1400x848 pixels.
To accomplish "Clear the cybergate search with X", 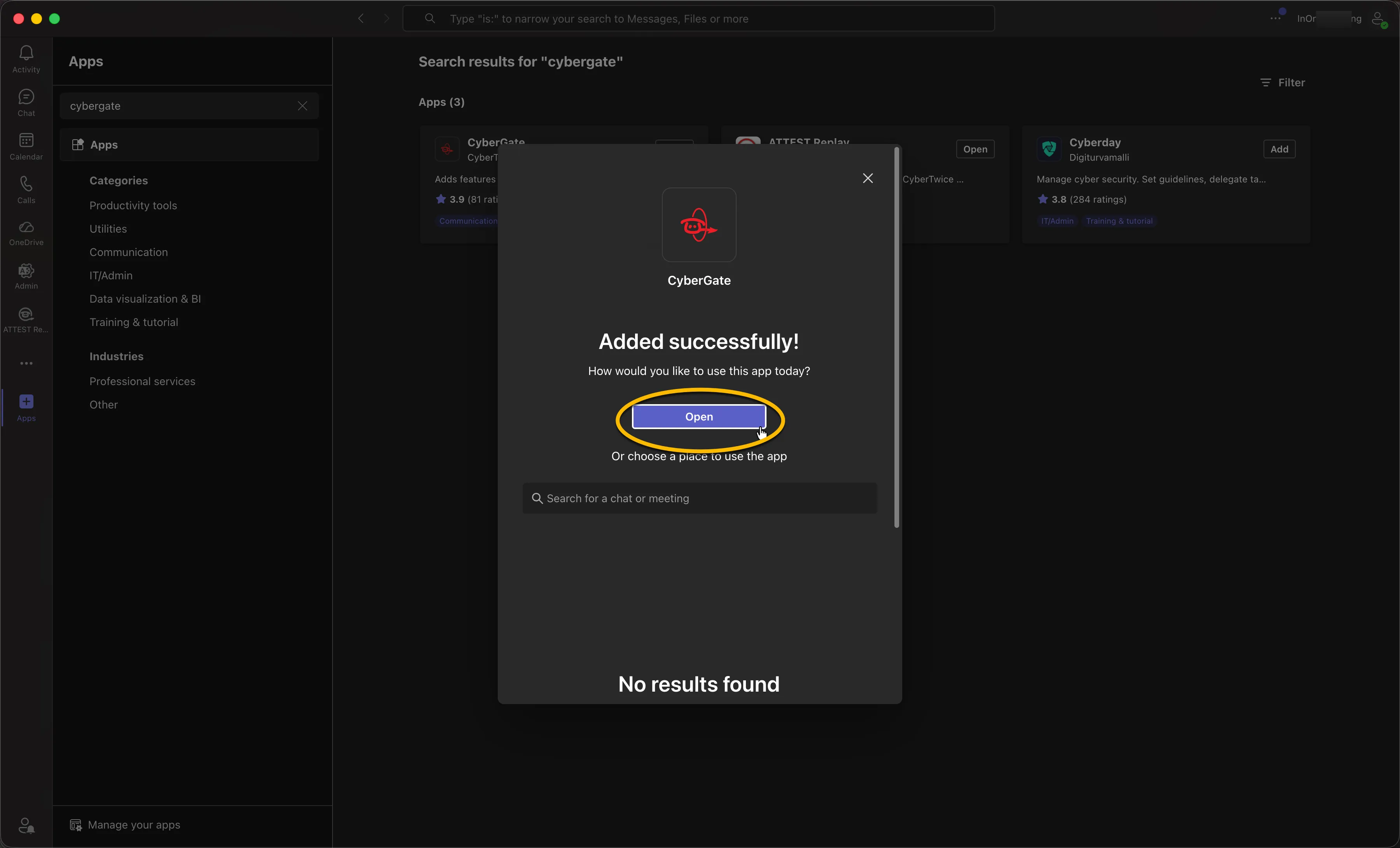I will tap(302, 106).
